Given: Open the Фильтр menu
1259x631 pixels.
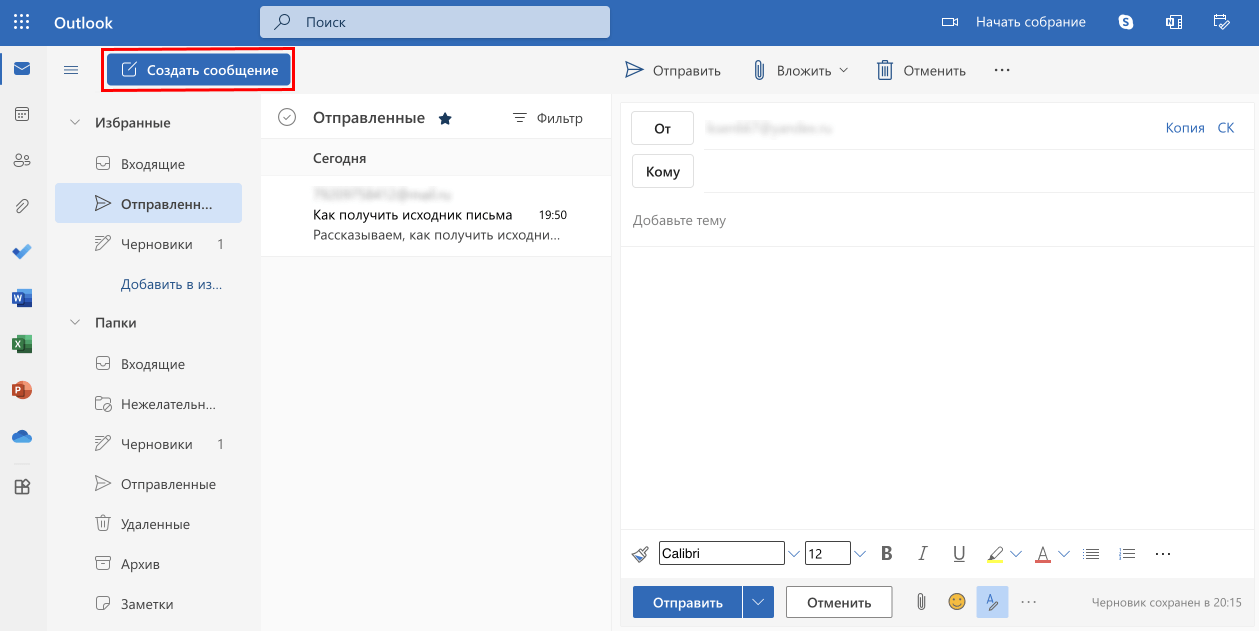Looking at the screenshot, I should click(x=548, y=117).
